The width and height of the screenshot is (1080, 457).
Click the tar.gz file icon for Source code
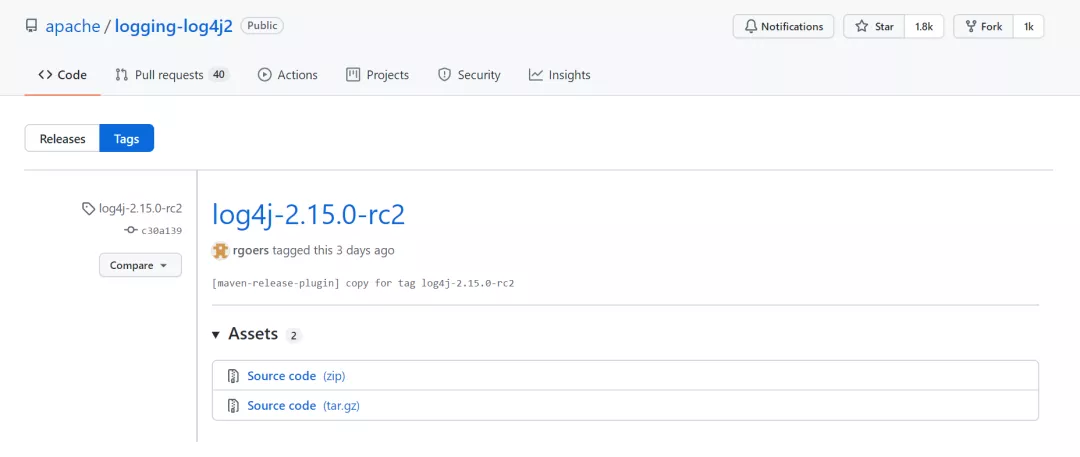click(233, 406)
